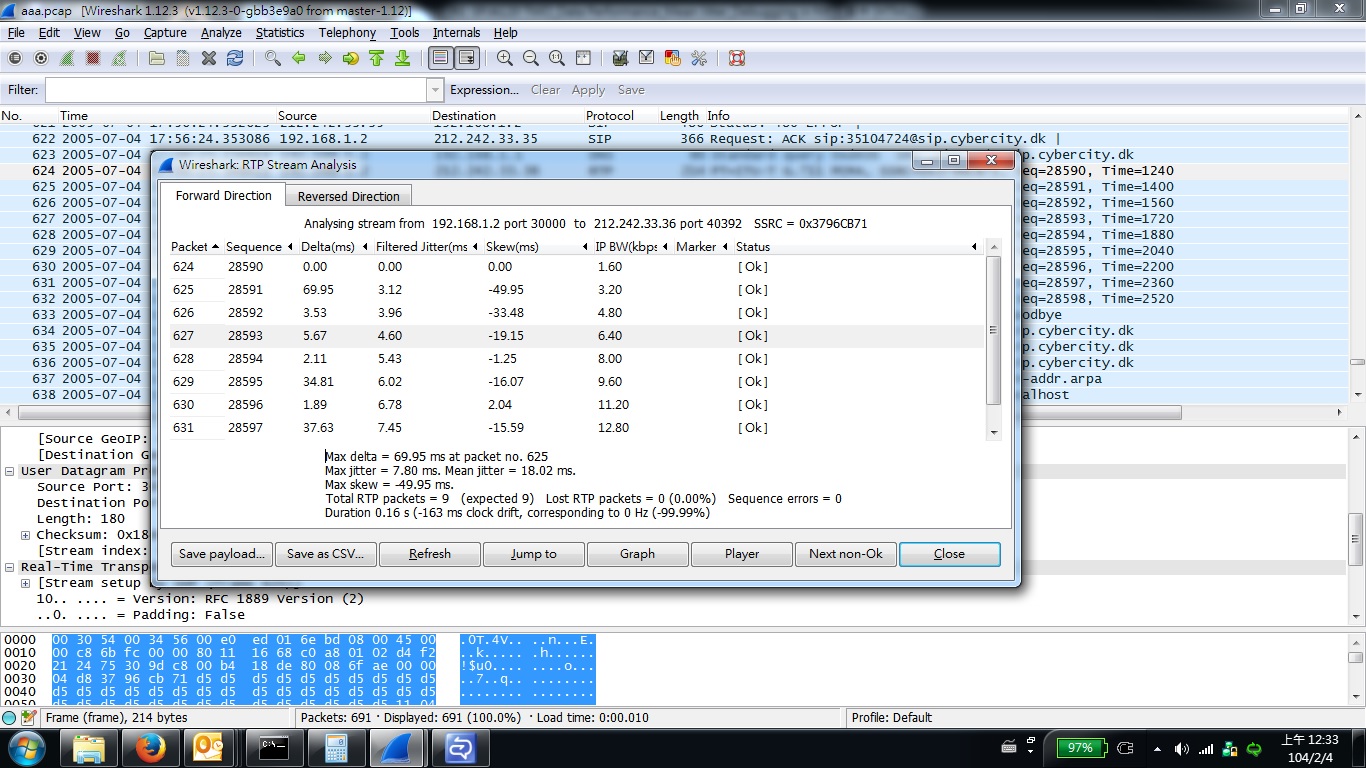This screenshot has height=768, width=1366.
Task: Expand the Checksum tree node
Action: (x=26, y=535)
